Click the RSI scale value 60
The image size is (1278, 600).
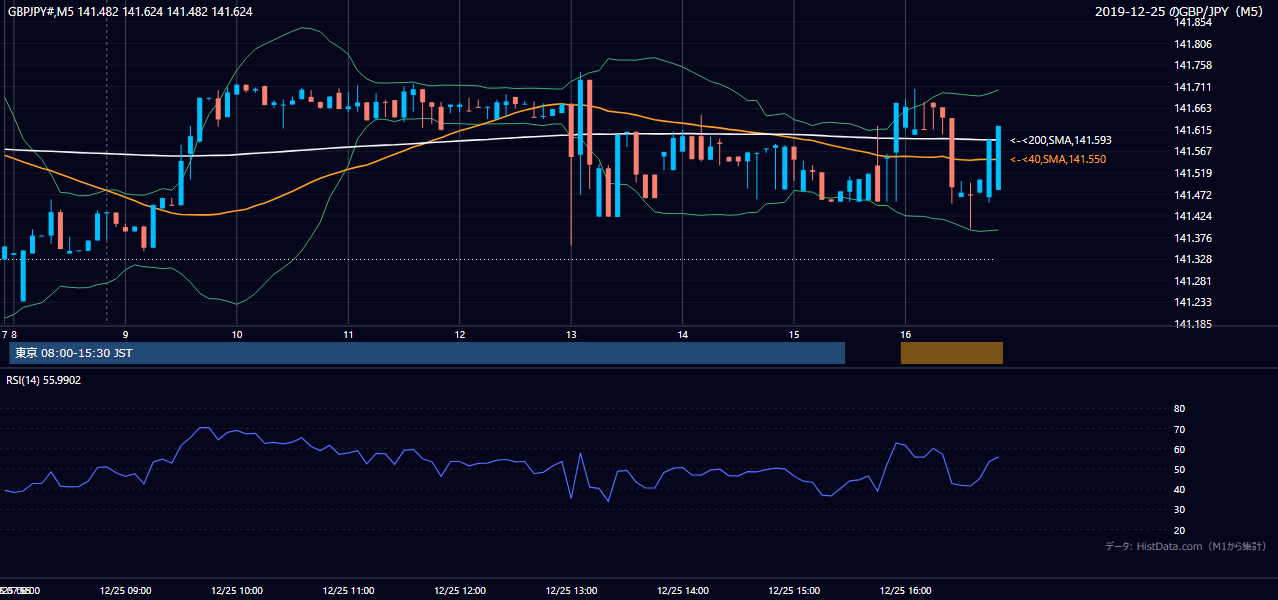(x=1179, y=449)
